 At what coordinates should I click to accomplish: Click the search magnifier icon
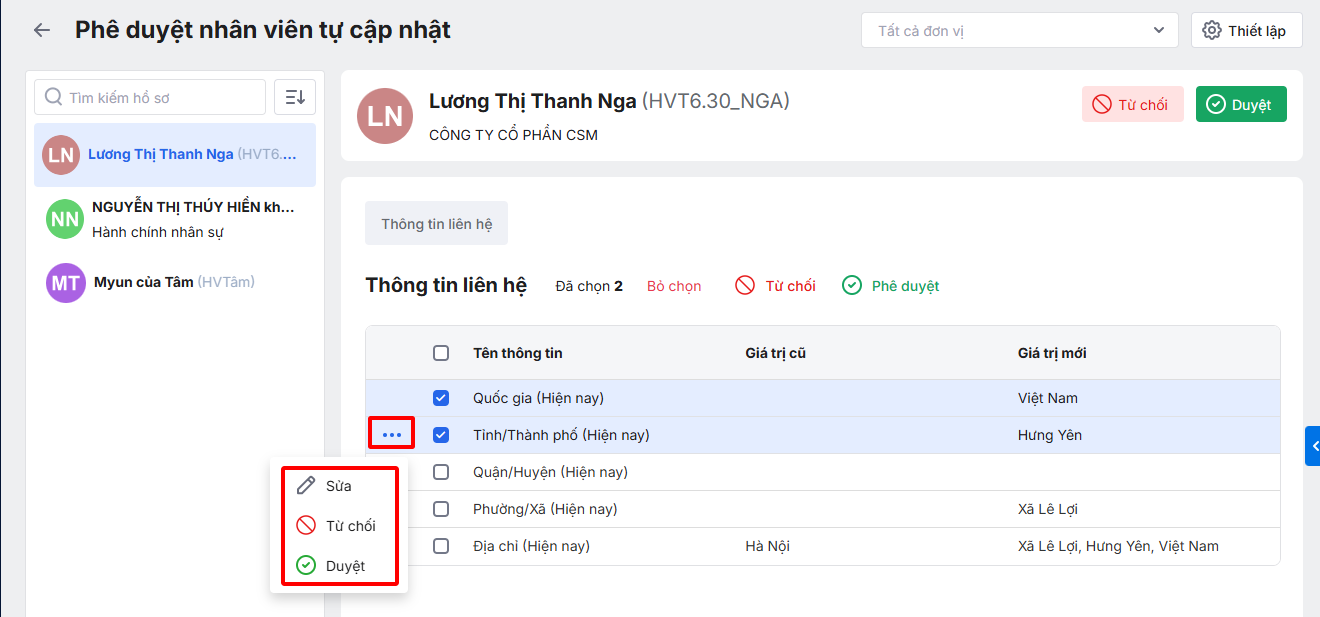click(53, 98)
